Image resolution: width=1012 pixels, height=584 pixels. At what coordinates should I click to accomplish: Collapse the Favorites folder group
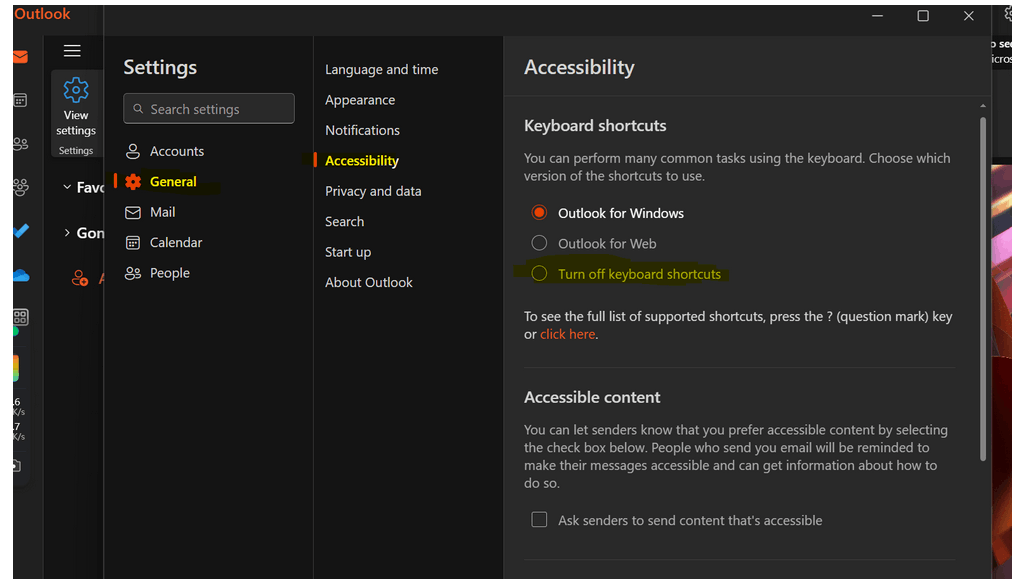[x=67, y=187]
